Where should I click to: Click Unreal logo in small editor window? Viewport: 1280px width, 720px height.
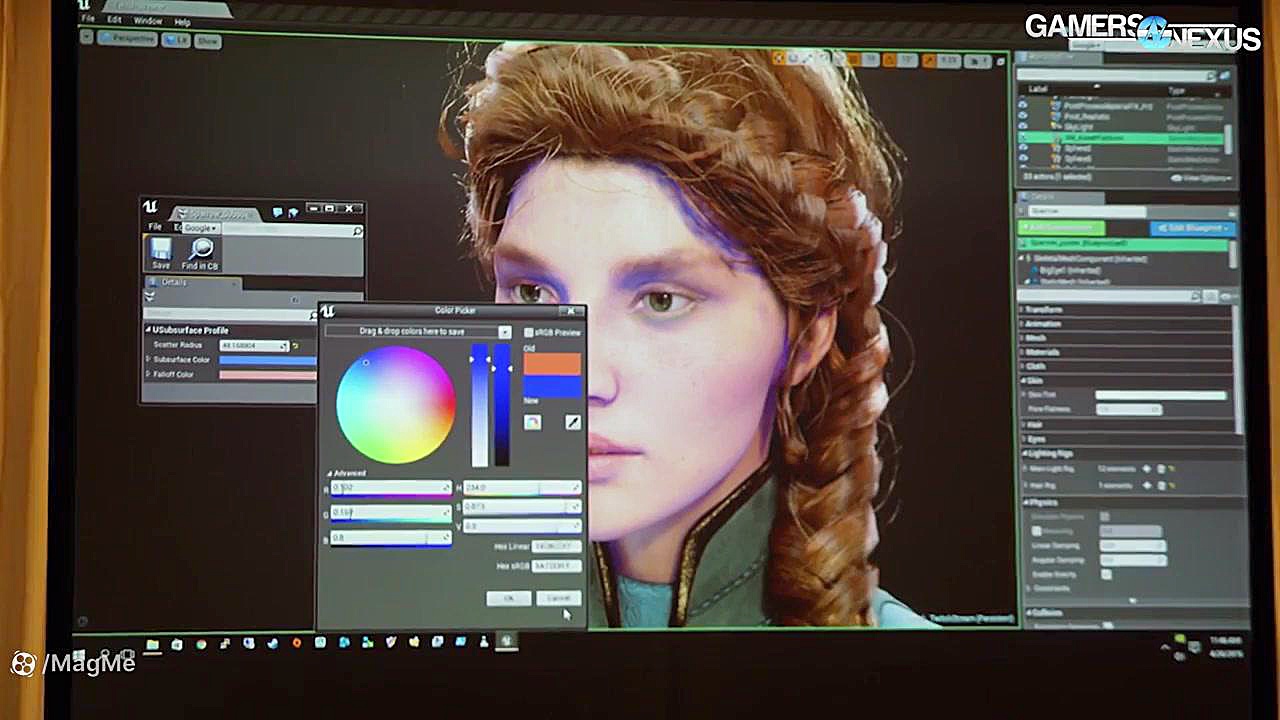click(x=150, y=208)
